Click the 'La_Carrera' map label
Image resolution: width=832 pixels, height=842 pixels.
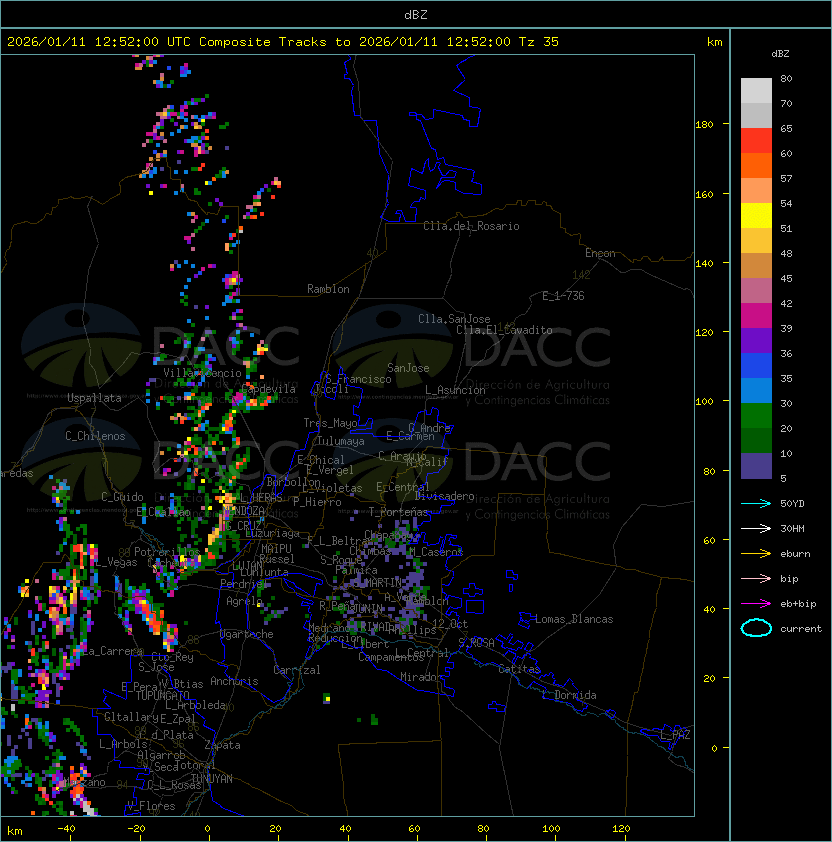pos(113,651)
